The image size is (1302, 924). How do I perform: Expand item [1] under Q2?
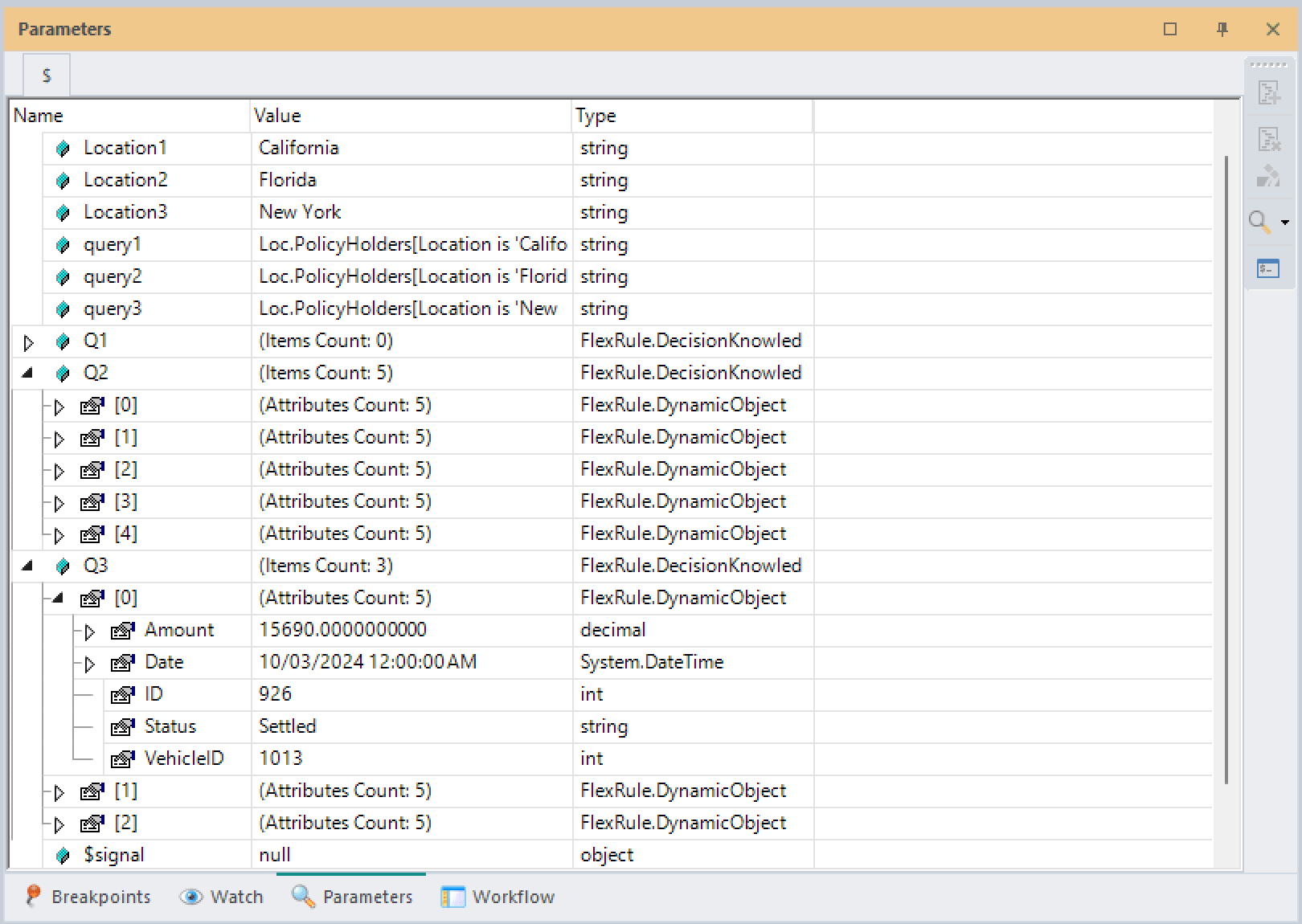[59, 439]
